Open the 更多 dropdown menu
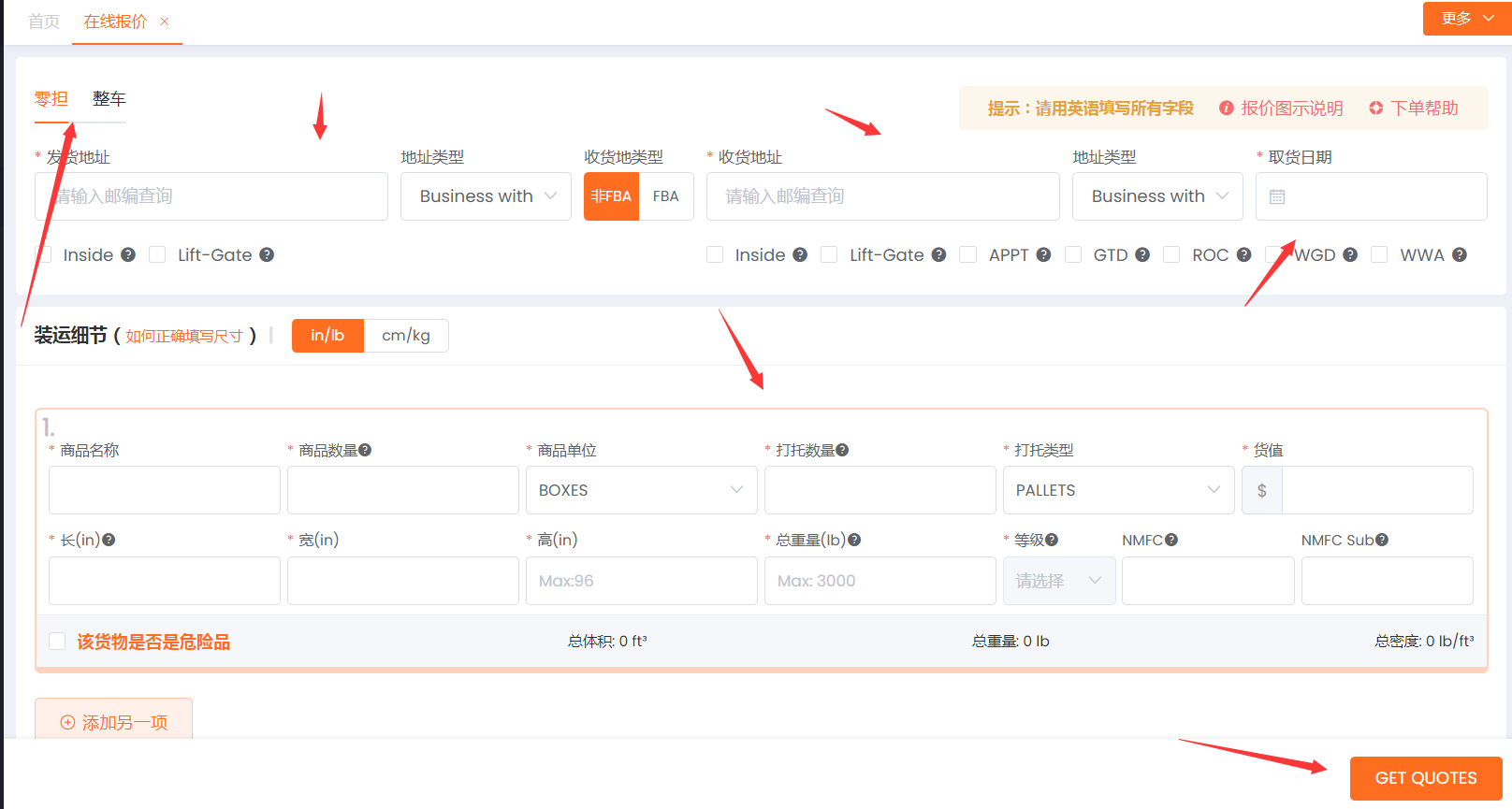Image resolution: width=1512 pixels, height=809 pixels. [x=1466, y=19]
